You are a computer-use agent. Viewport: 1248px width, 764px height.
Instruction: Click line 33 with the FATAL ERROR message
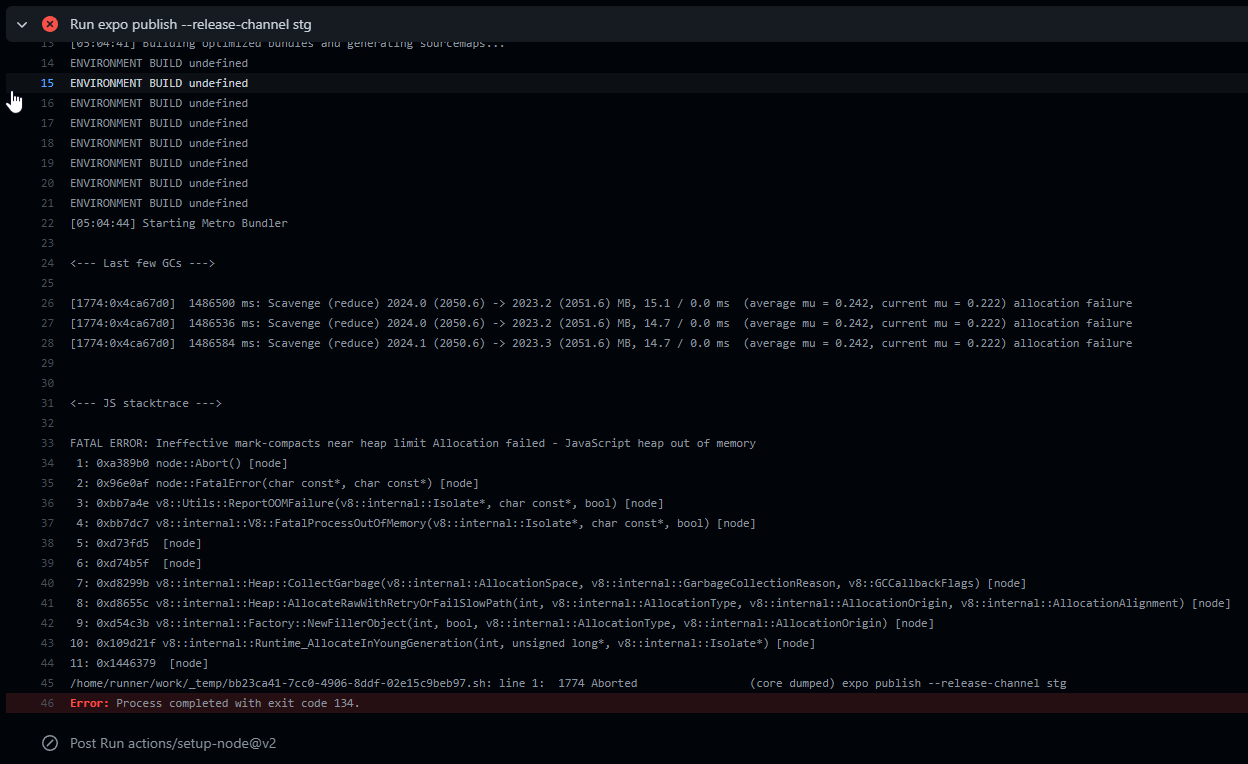[x=412, y=443]
